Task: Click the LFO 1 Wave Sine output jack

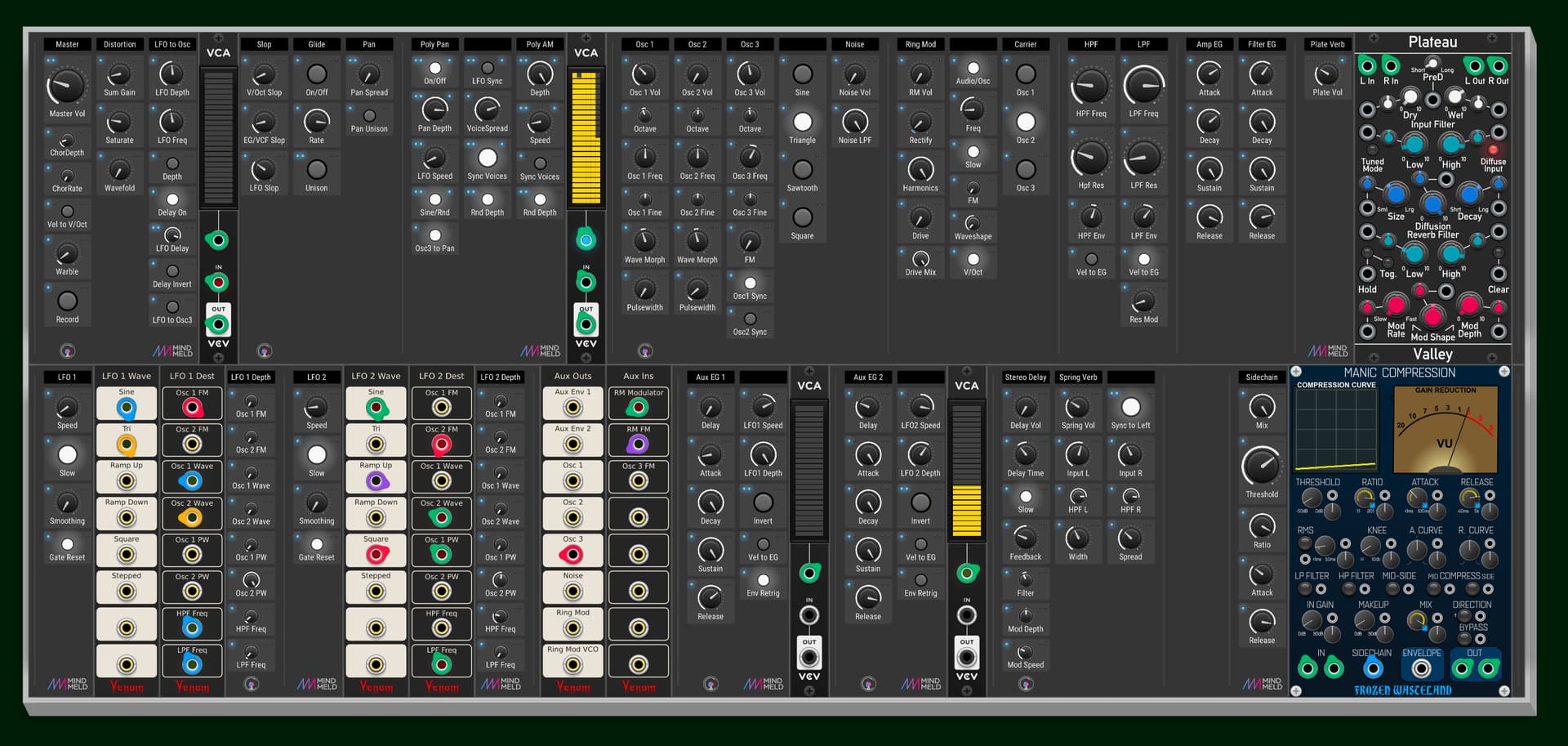Action: point(127,407)
